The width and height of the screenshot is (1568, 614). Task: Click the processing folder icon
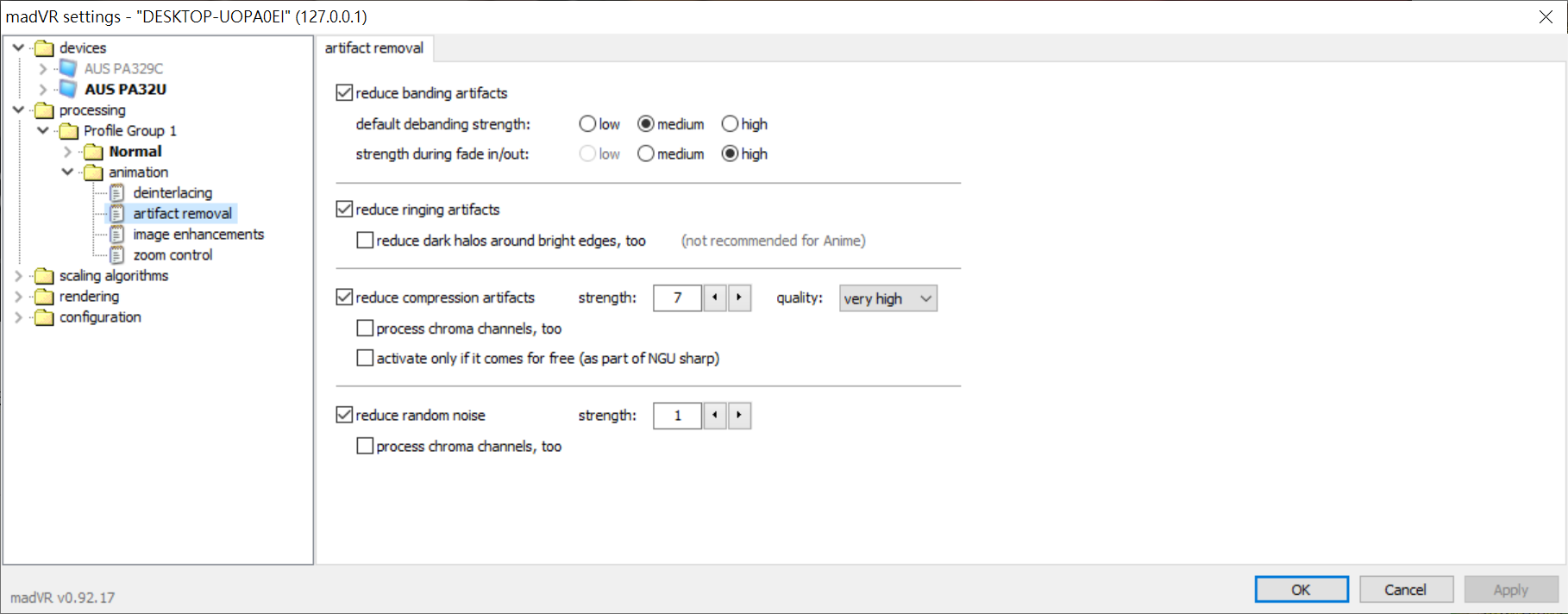(x=44, y=110)
